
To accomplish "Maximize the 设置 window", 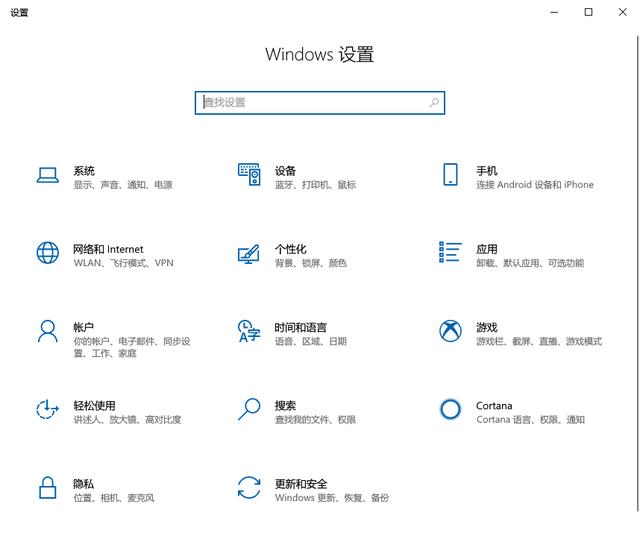I will tap(588, 12).
